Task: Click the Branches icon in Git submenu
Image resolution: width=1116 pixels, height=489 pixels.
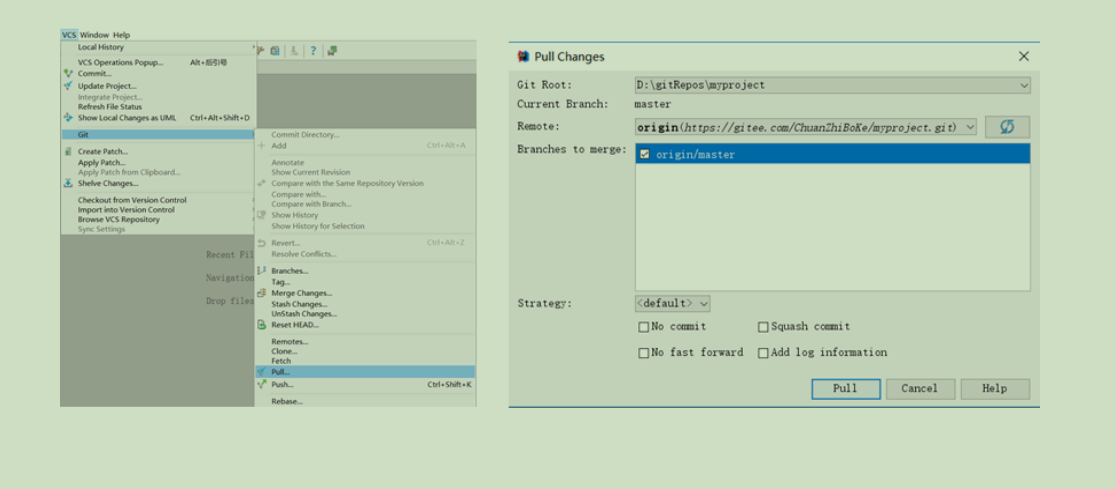Action: click(x=261, y=270)
